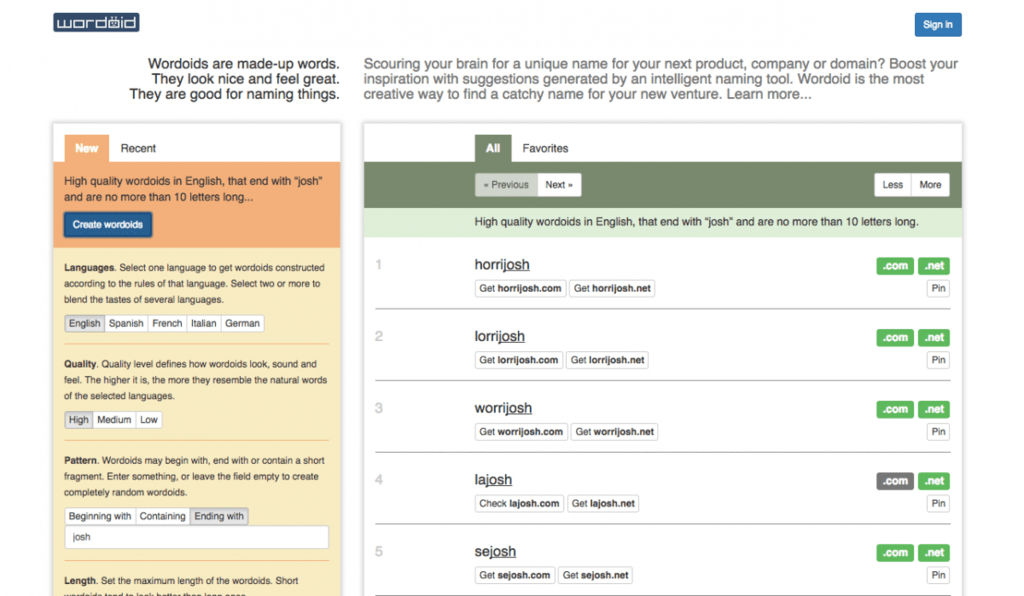Click Get lorrijosh.com button
This screenshot has width=1024, height=596.
point(519,360)
